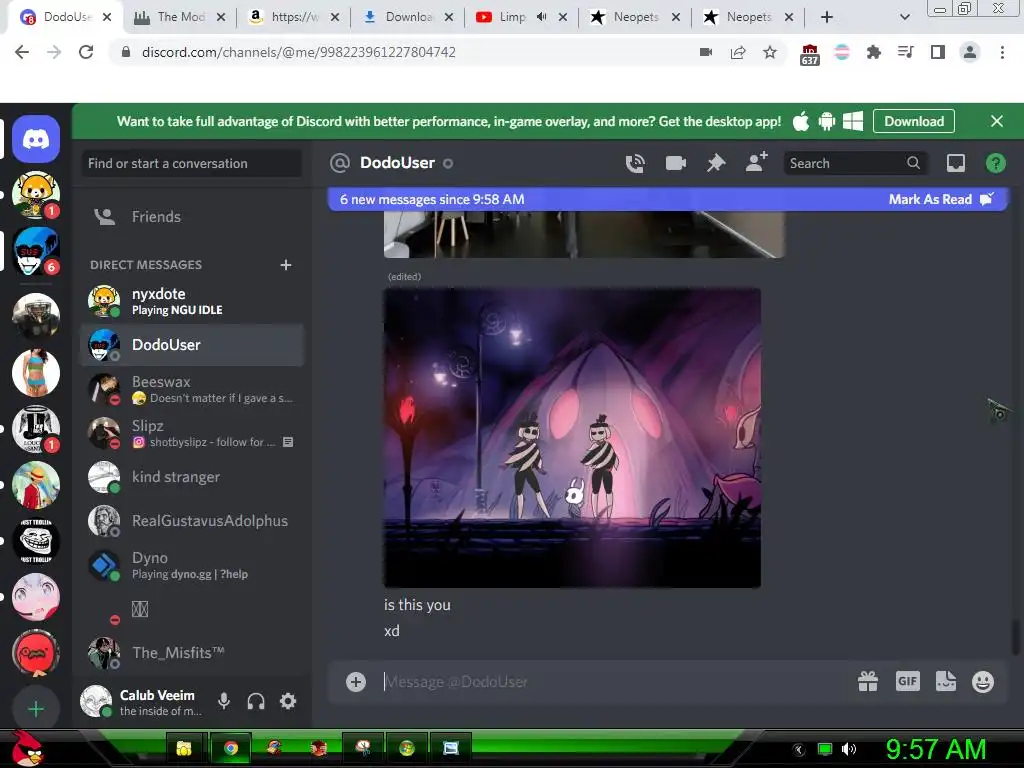
Task: Open the trollface server icon
Action: [x=36, y=541]
